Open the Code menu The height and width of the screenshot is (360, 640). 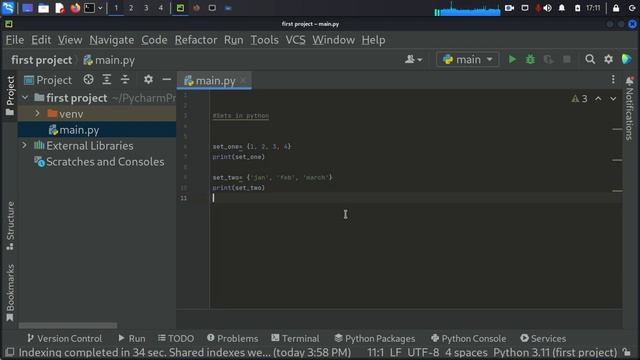(x=154, y=40)
